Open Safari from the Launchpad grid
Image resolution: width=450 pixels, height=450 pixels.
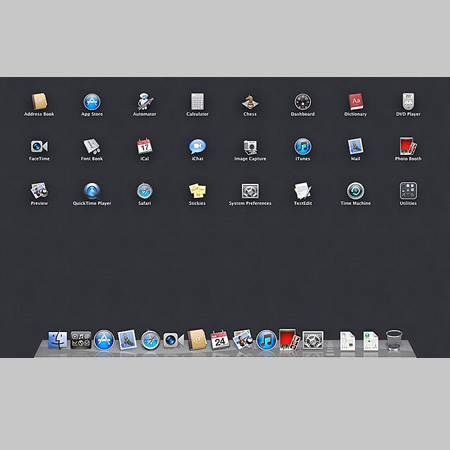(145, 191)
